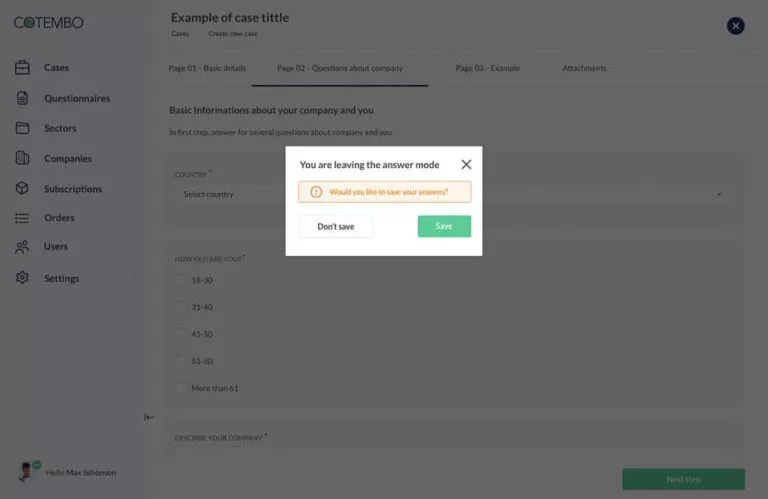Open the Orders menu item

tap(59, 218)
